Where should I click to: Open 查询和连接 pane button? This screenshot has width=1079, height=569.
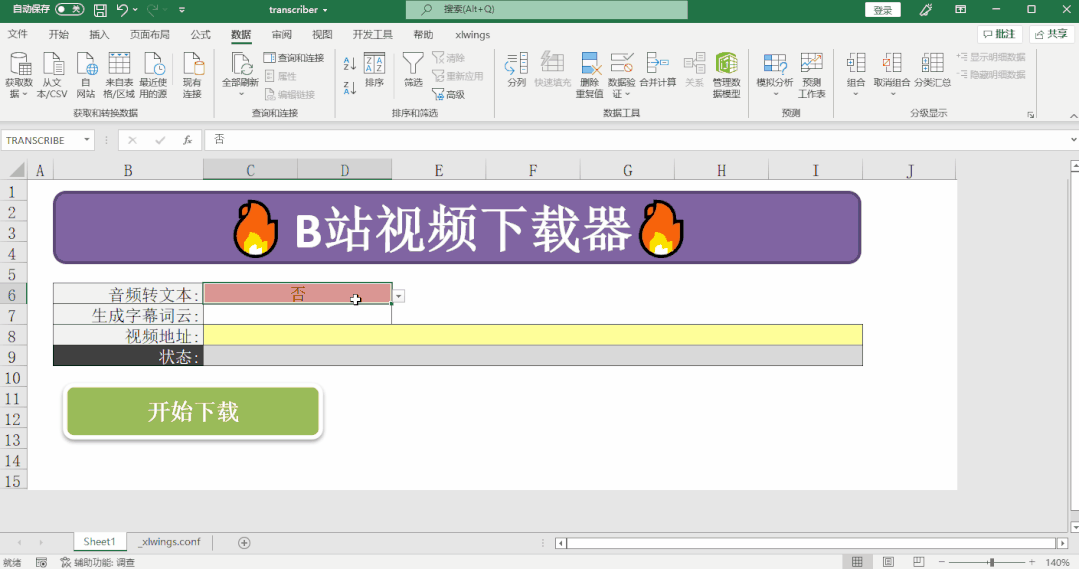point(294,58)
